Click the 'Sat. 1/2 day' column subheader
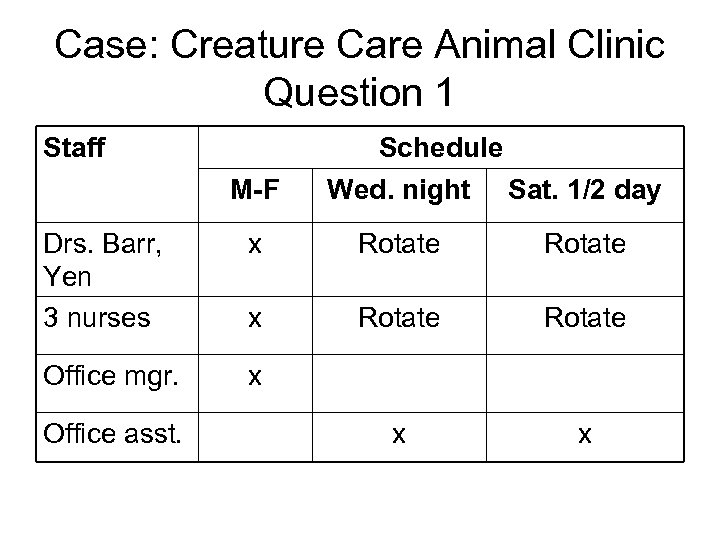Viewport: 720px width, 540px height. pos(585,190)
